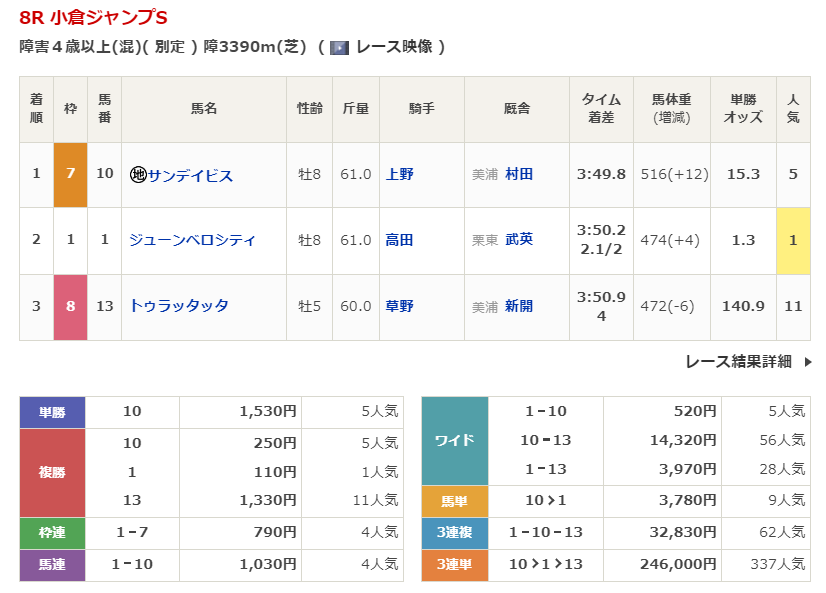Click the 地 badge next to サンデイビス
Image resolution: width=826 pixels, height=593 pixels.
[138, 175]
